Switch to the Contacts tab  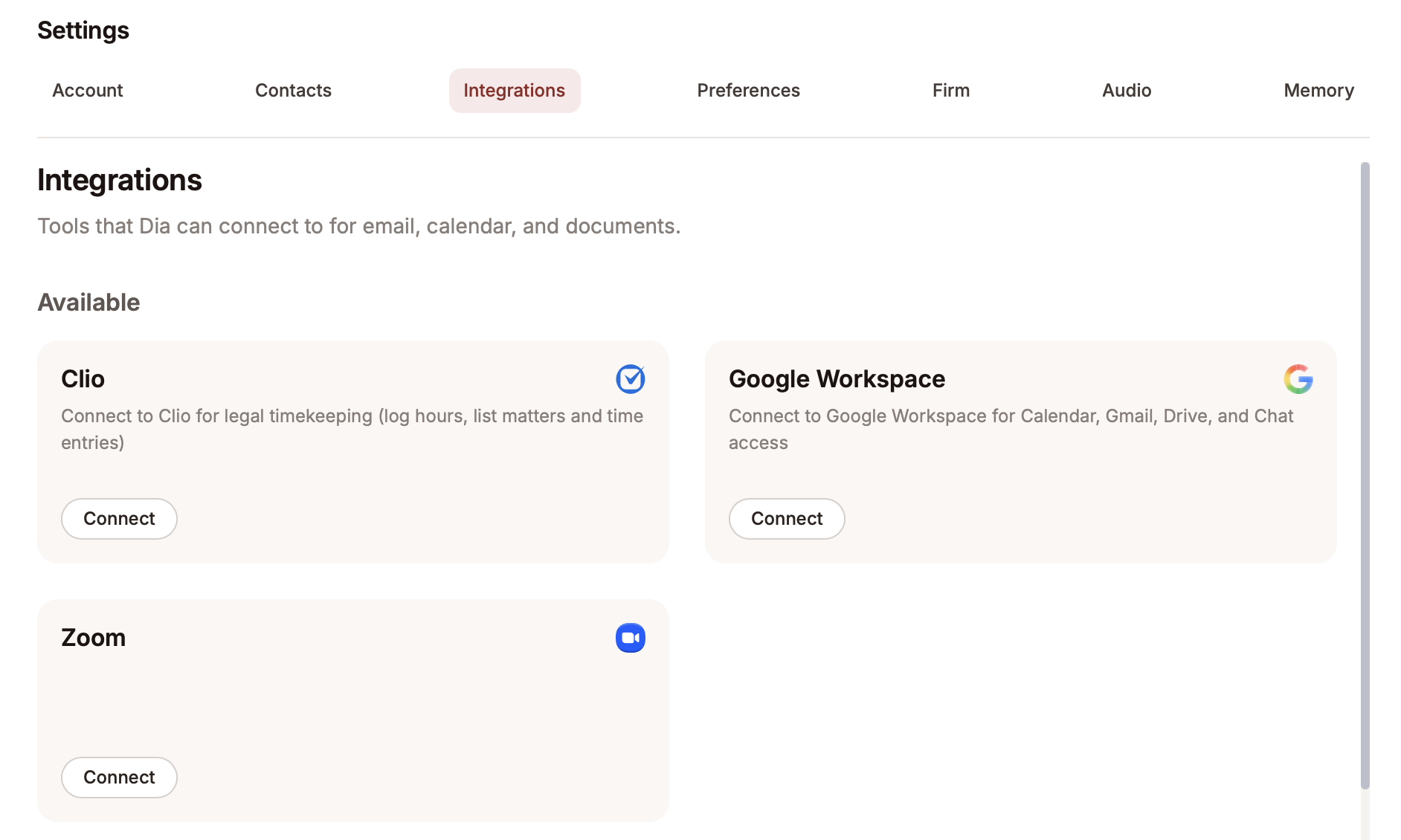click(x=293, y=91)
